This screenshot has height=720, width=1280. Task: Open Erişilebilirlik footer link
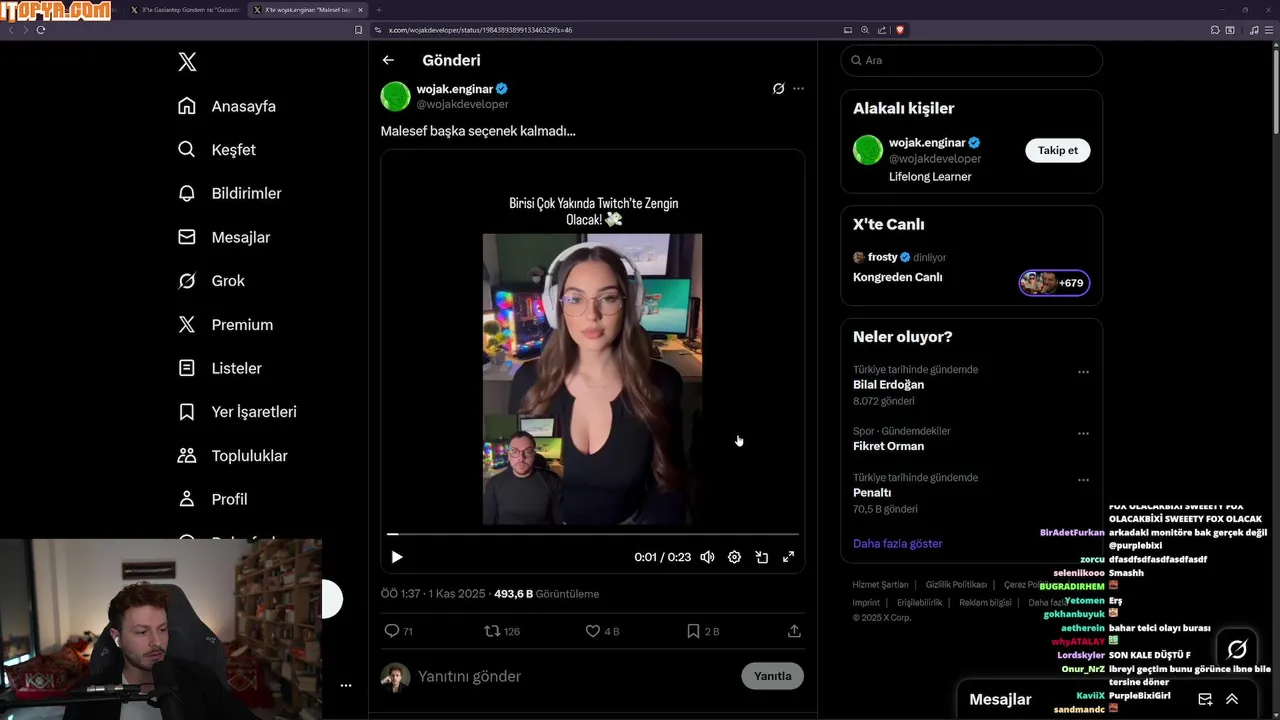(919, 603)
